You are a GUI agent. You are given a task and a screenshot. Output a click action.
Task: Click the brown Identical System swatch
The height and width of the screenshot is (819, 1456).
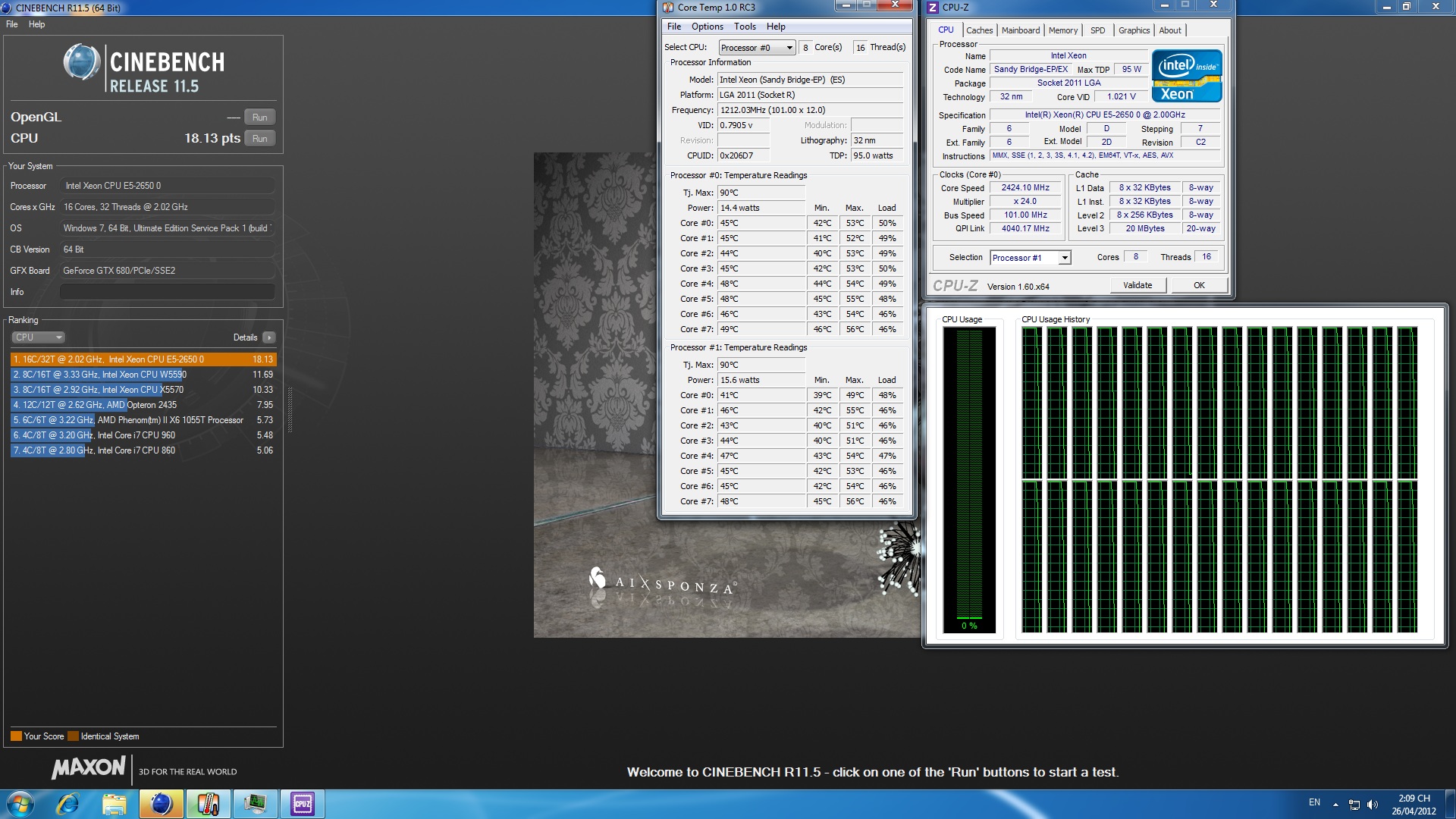point(73,736)
